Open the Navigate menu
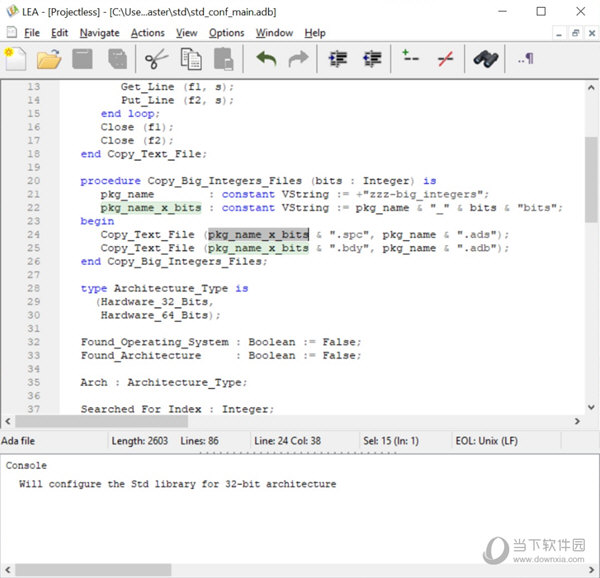 [99, 33]
